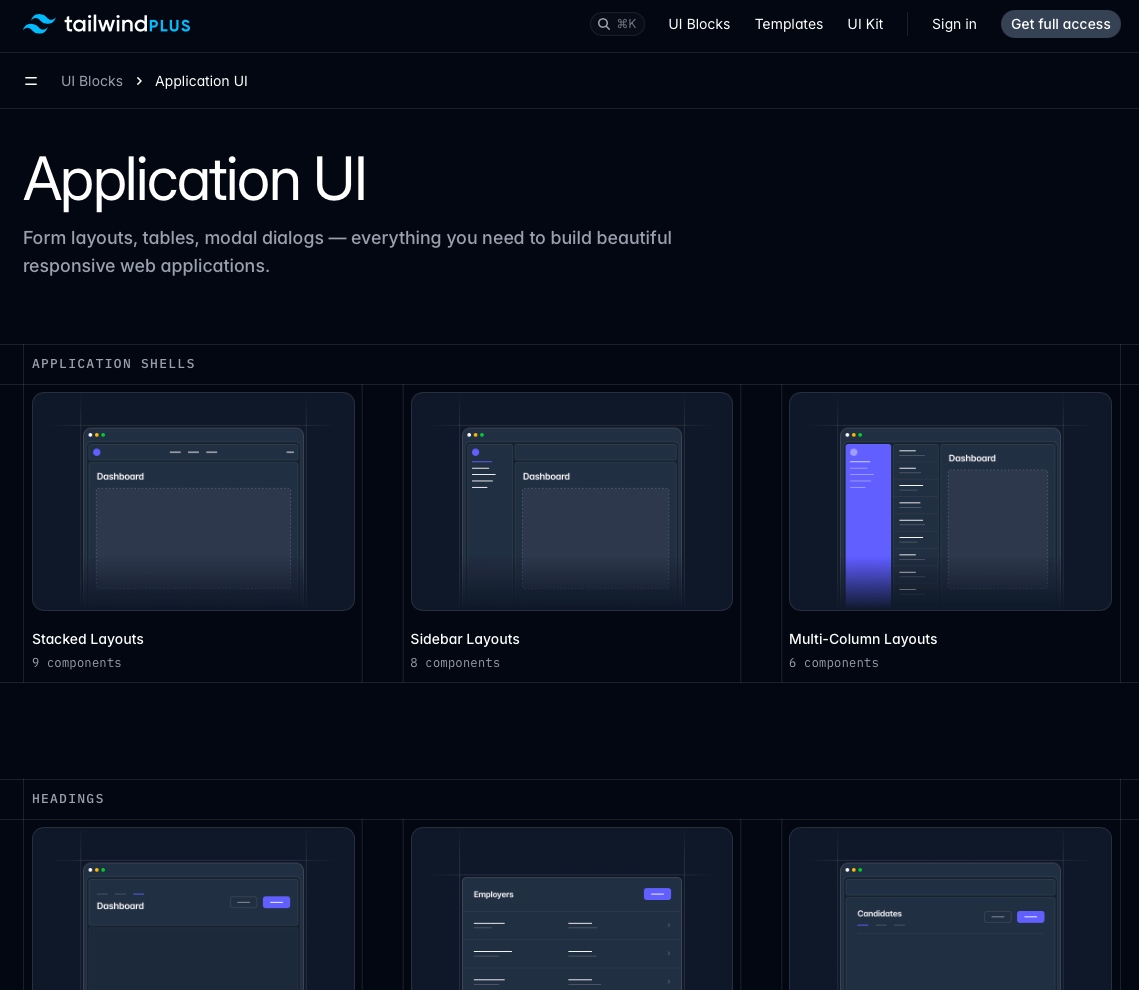The height and width of the screenshot is (990, 1139).
Task: Go to Templates in the top nav
Action: pyautogui.click(x=788, y=24)
